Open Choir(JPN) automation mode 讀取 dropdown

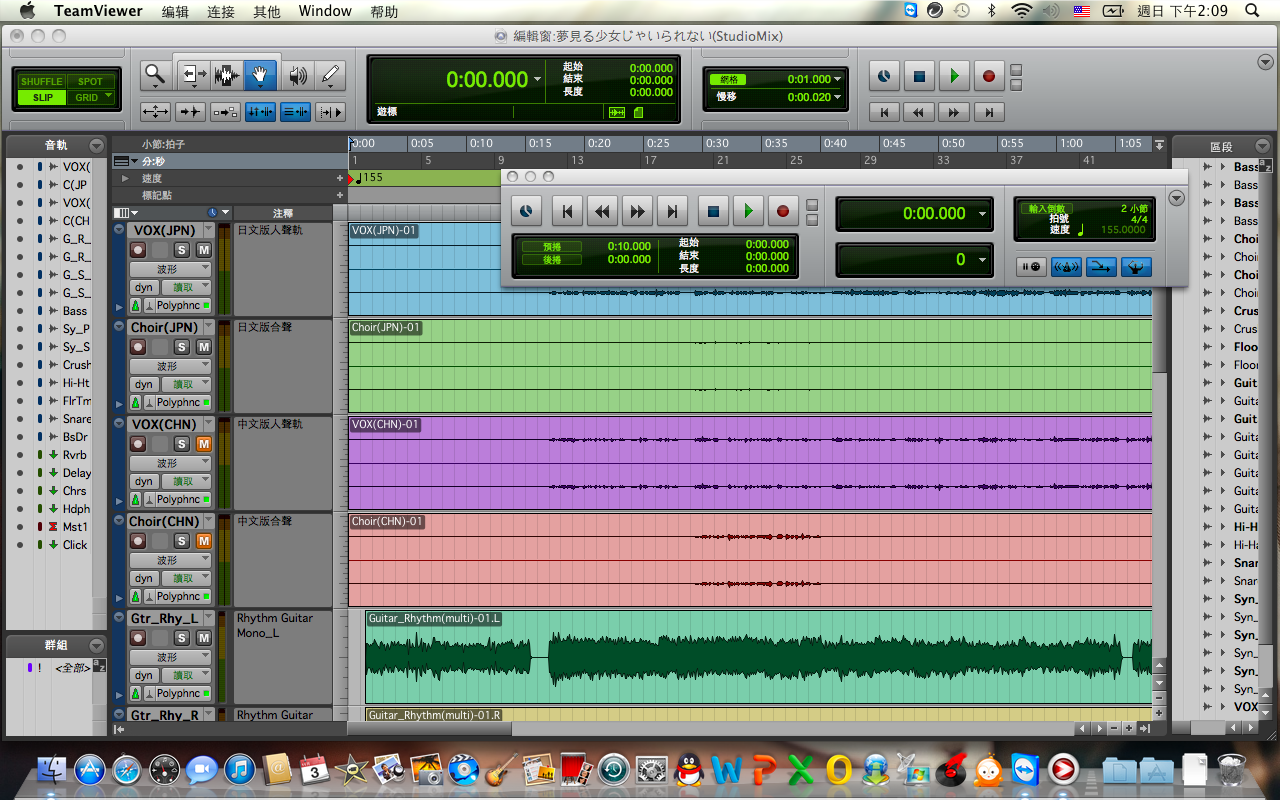click(x=185, y=384)
